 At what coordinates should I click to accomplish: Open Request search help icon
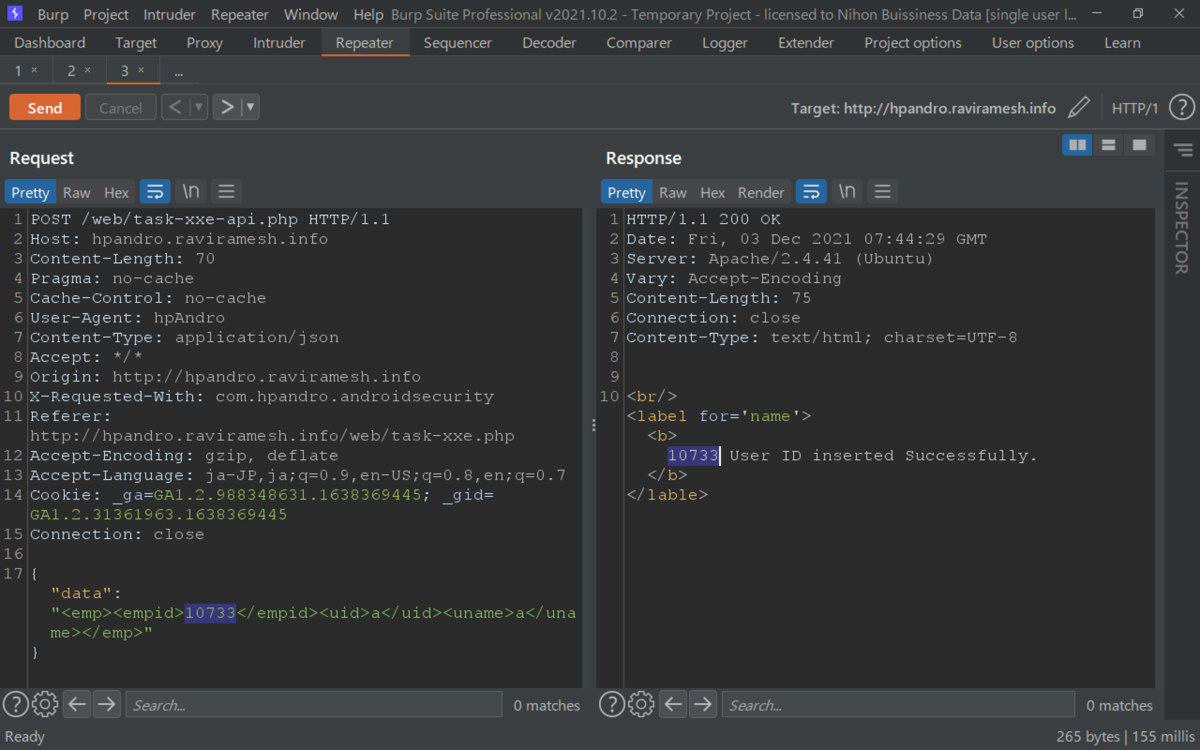(x=15, y=704)
